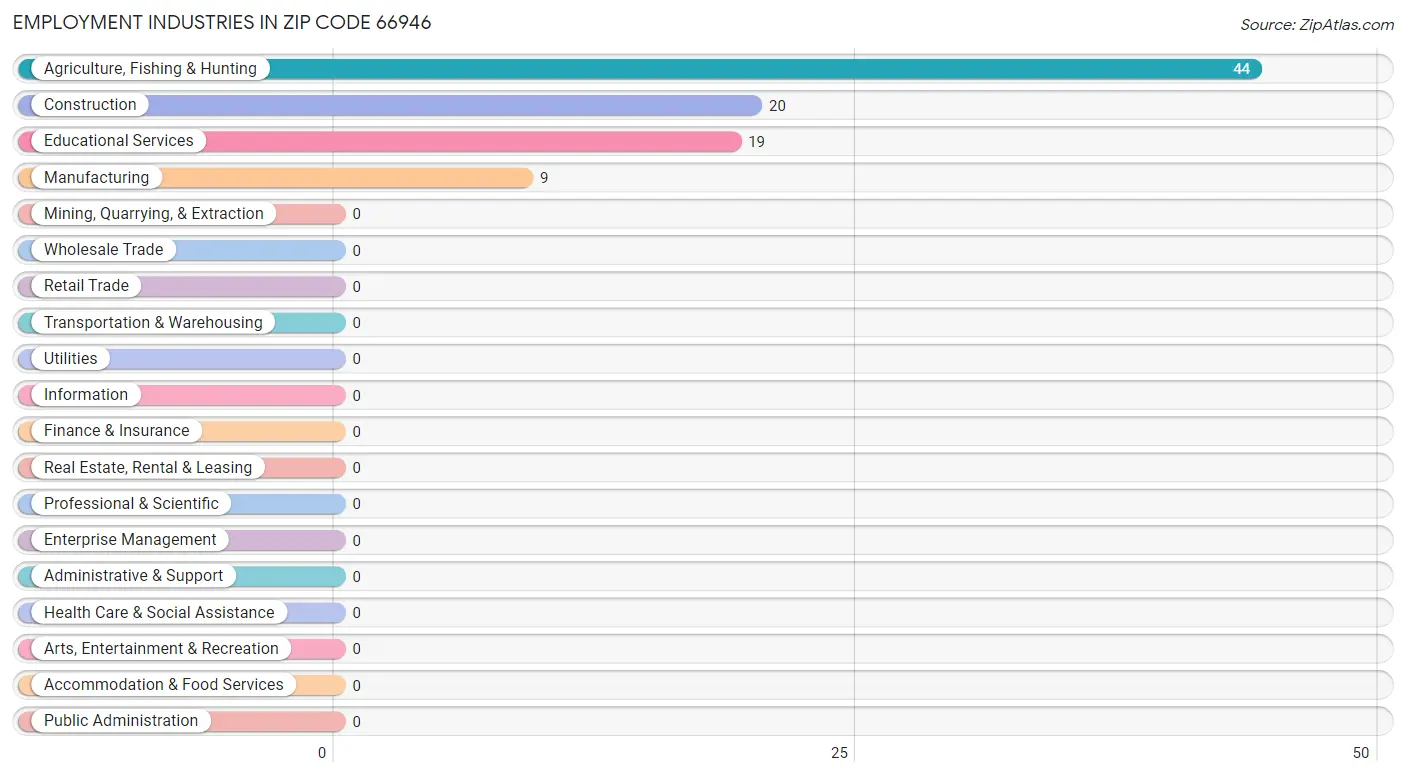Click the Finance & Insurance label
Viewport: 1406px width, 776px height.
point(116,431)
